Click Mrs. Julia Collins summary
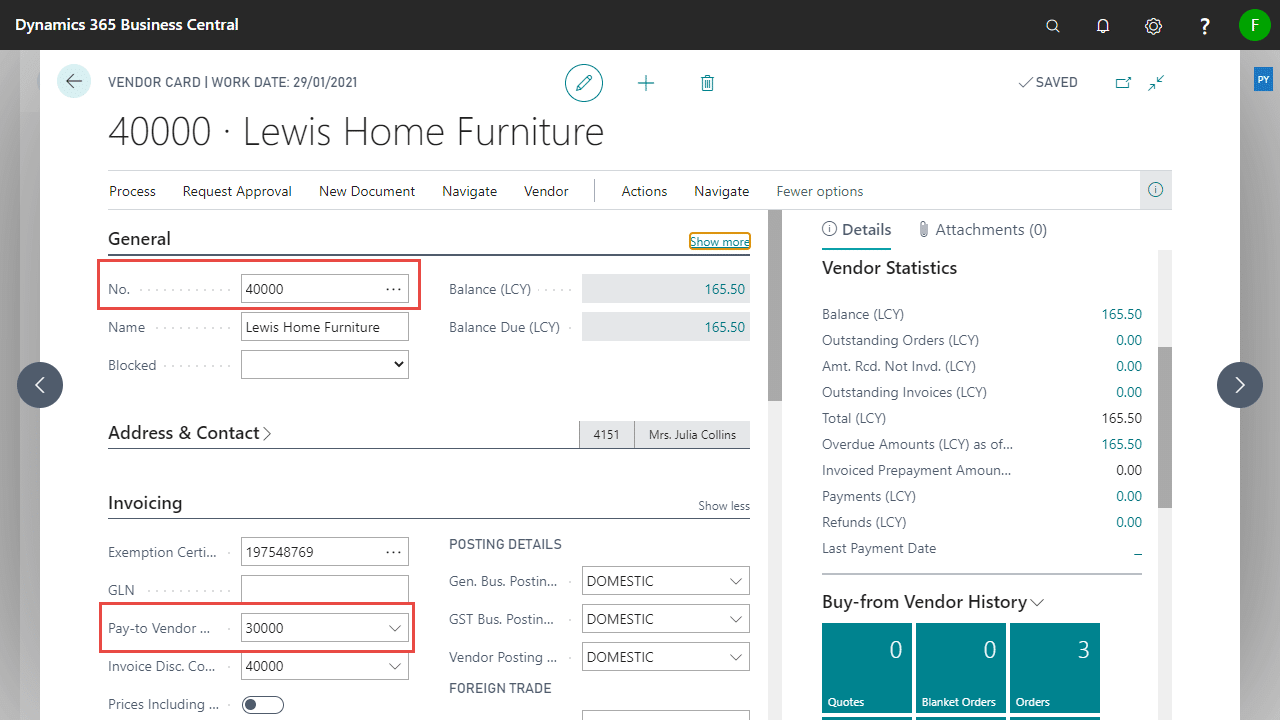The height and width of the screenshot is (720, 1280). [x=692, y=434]
